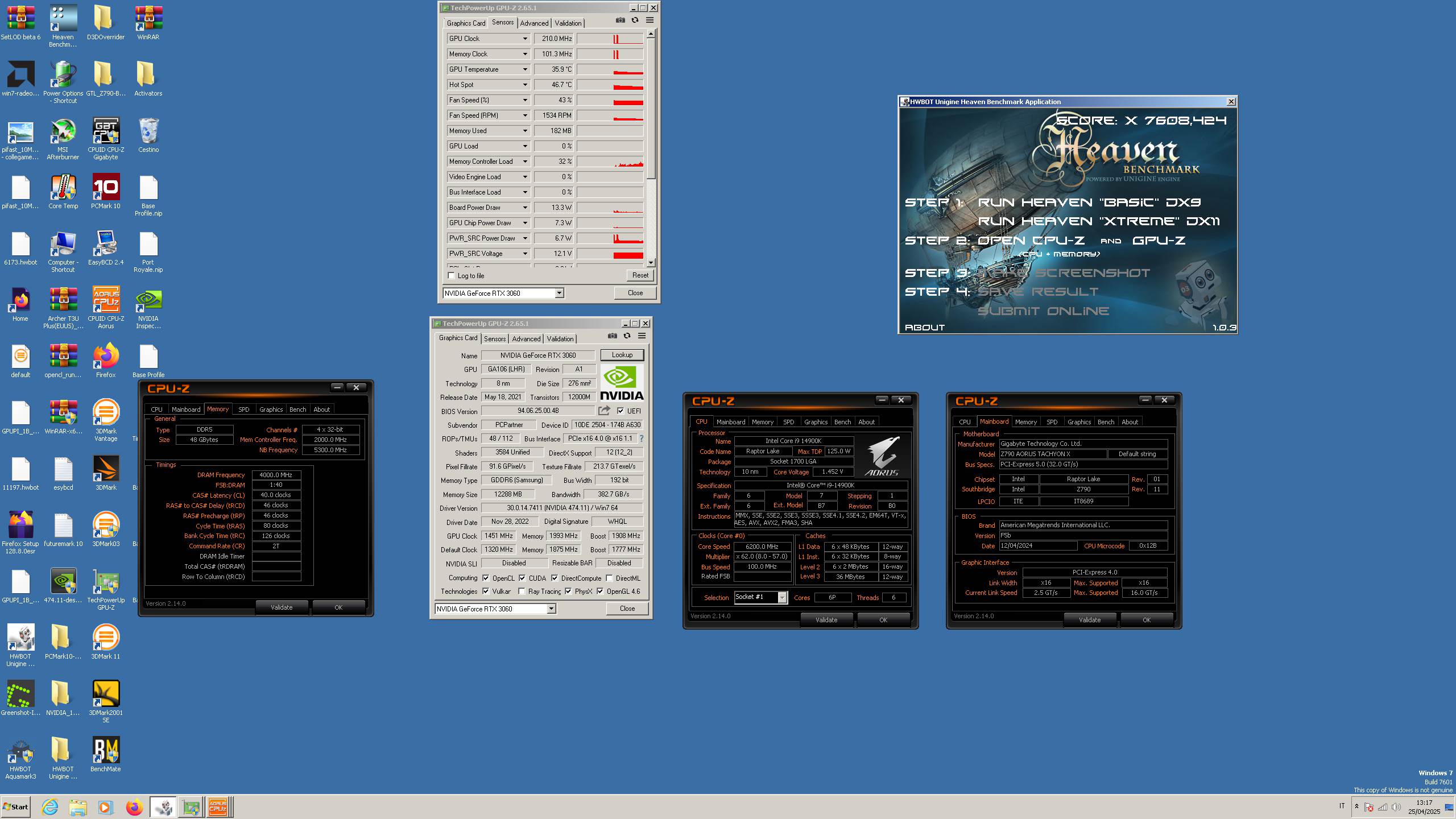
Task: Expand GPU Clock sensor dropdown
Action: pyautogui.click(x=525, y=39)
